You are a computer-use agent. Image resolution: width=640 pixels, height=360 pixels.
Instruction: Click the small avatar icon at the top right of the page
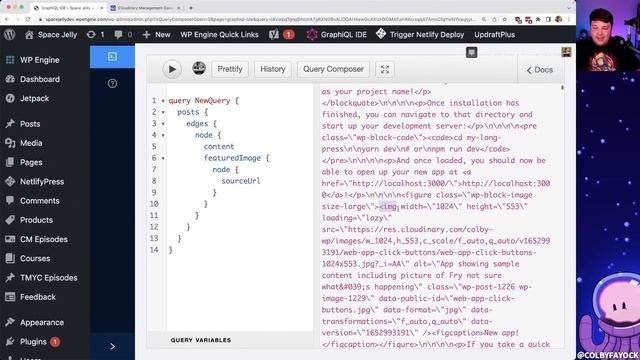(566, 52)
